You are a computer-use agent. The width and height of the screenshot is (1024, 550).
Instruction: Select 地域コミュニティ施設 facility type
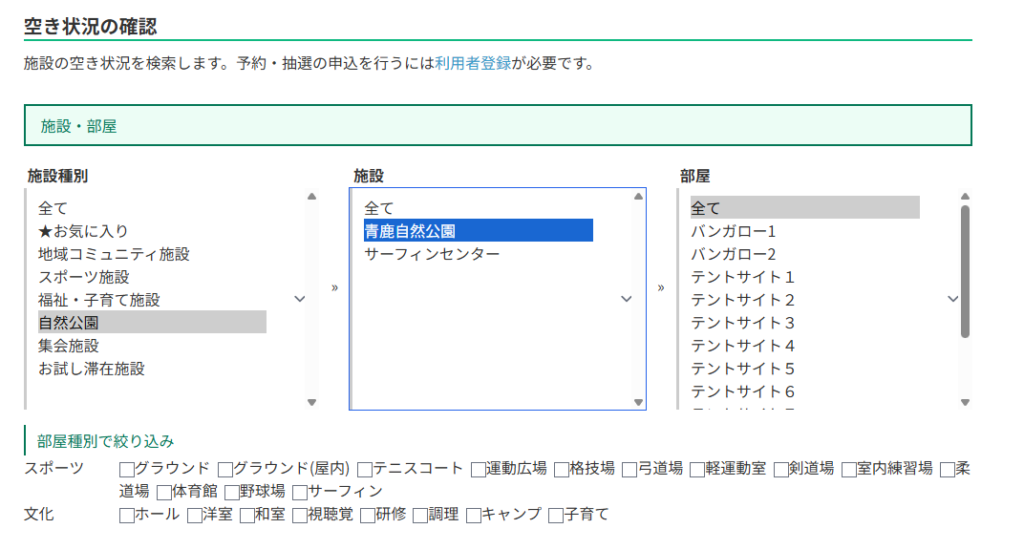[114, 254]
